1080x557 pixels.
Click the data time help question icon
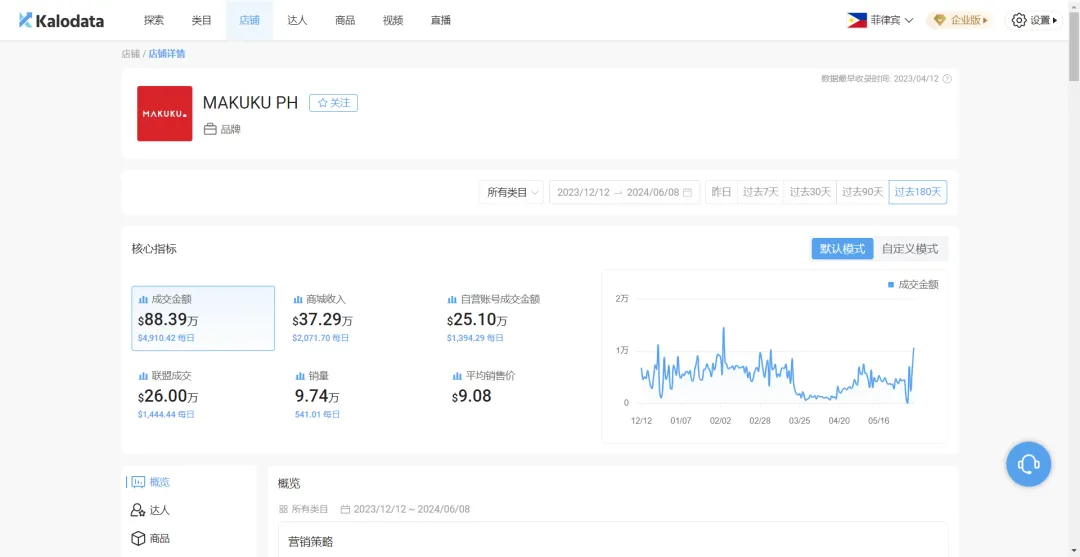tap(947, 78)
